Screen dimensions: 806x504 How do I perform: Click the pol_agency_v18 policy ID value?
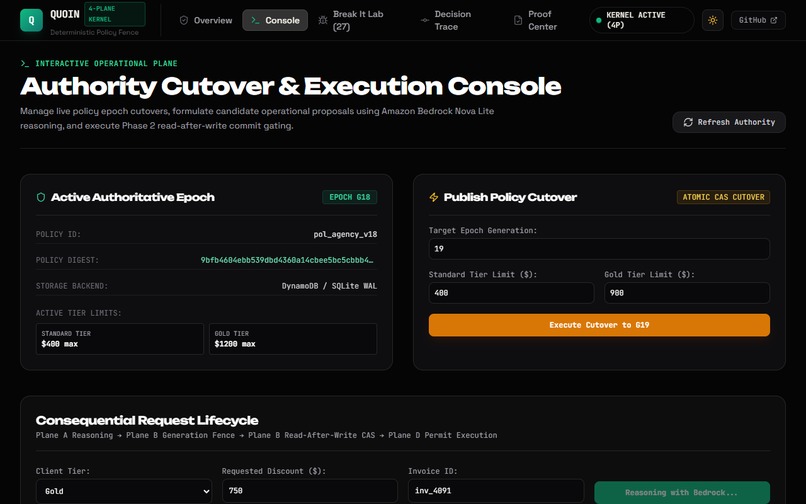pos(345,235)
